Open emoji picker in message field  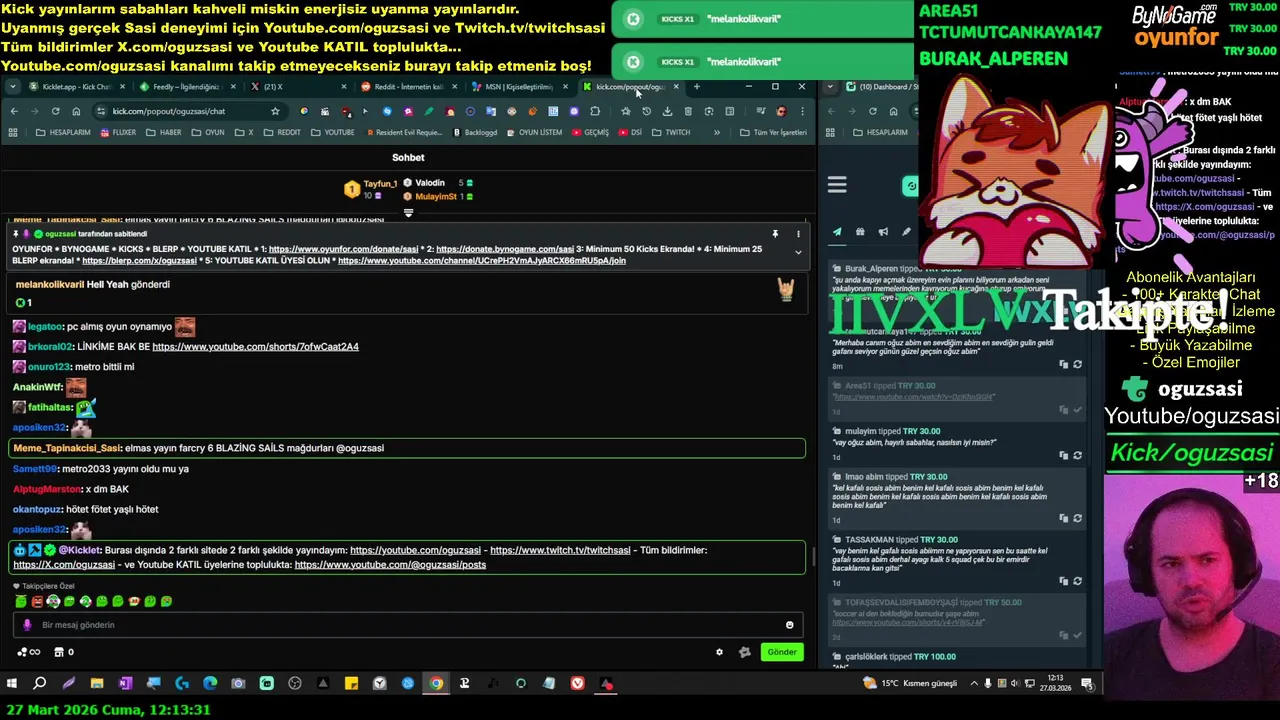[789, 625]
